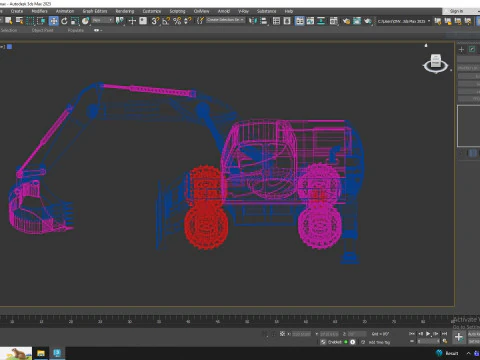Screen dimensions: 480x360
Task: Choose the Select and Scale tool
Action: pyautogui.click(x=75, y=21)
